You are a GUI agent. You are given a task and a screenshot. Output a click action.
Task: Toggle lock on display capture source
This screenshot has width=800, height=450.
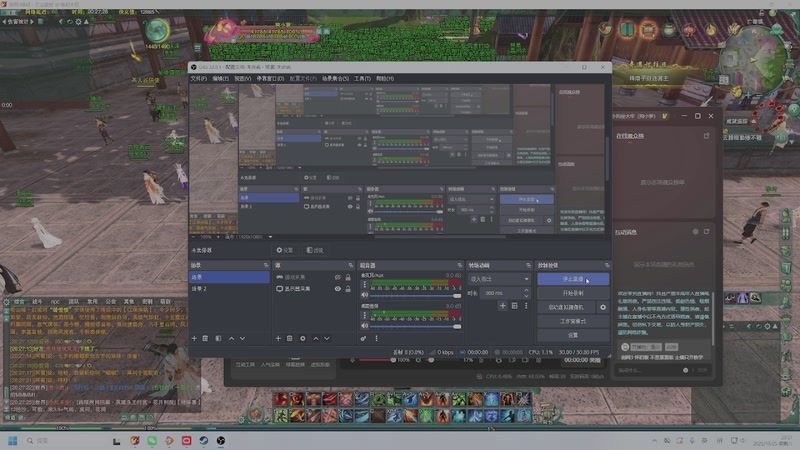348,289
